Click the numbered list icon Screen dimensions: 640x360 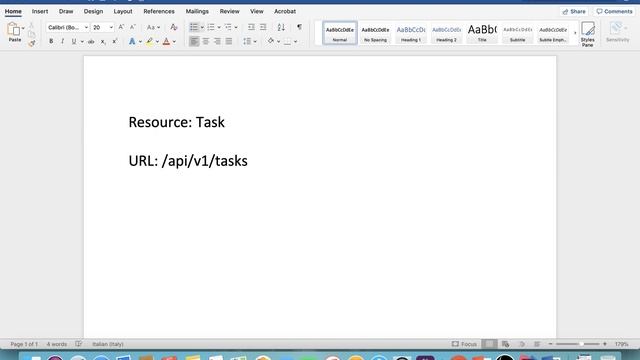pyautogui.click(x=211, y=27)
